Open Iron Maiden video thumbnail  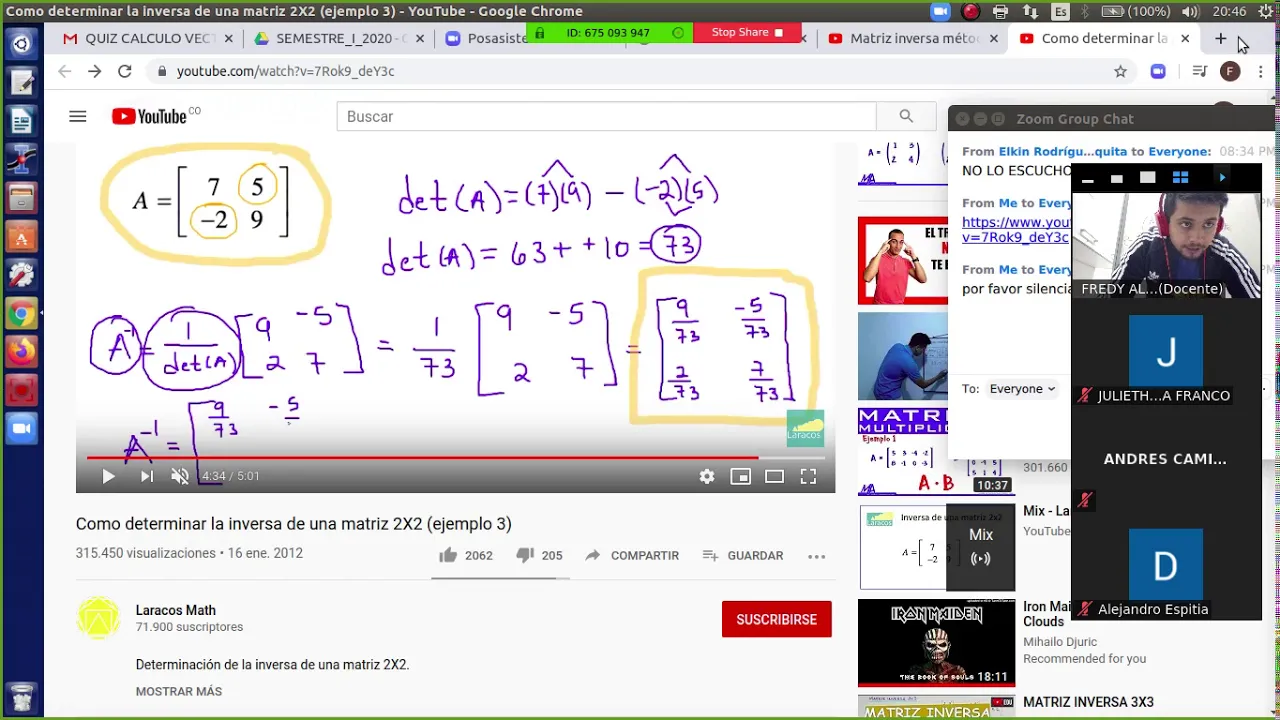pyautogui.click(x=936, y=643)
